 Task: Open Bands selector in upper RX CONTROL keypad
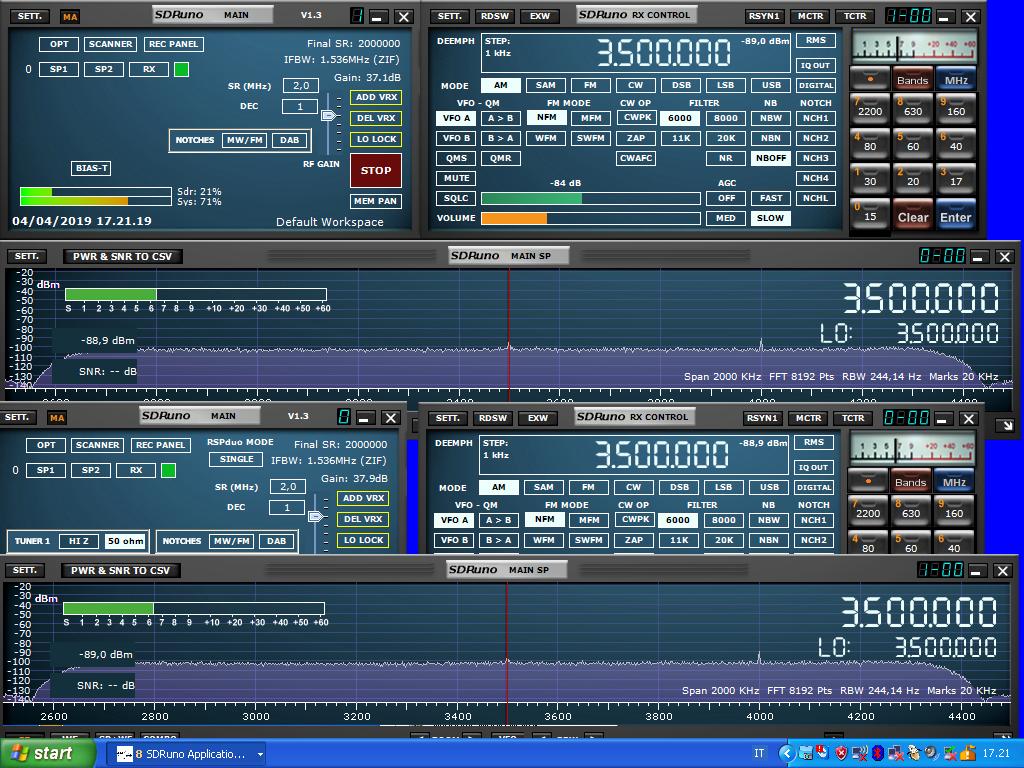click(913, 80)
